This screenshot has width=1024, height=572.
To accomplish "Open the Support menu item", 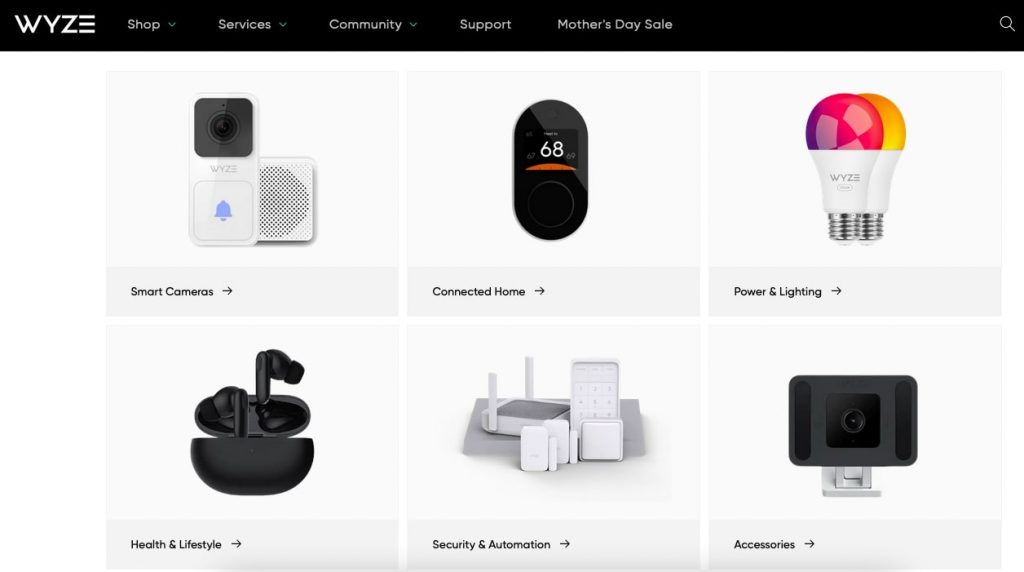I will [x=485, y=24].
